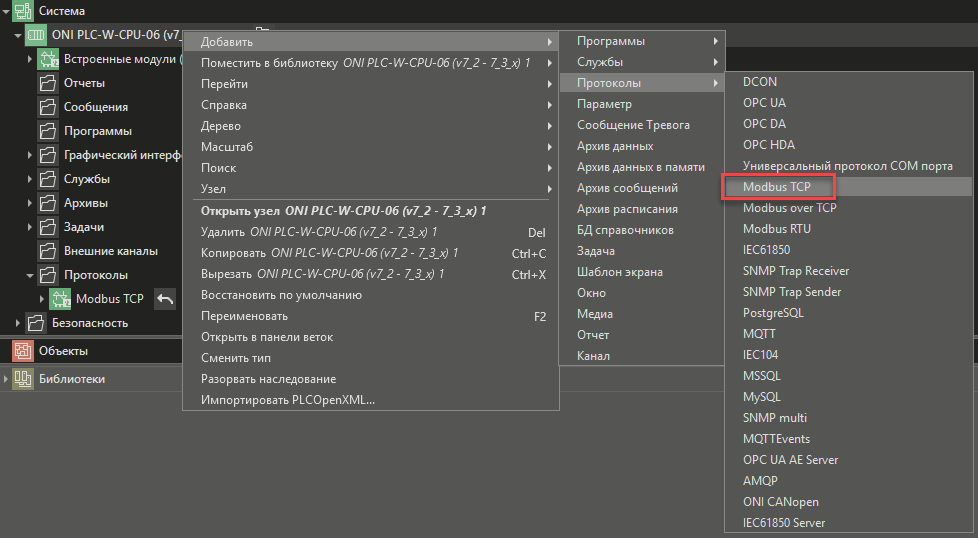Add the Modbus TCP protocol
The height and width of the screenshot is (538, 978).
[x=848, y=186]
